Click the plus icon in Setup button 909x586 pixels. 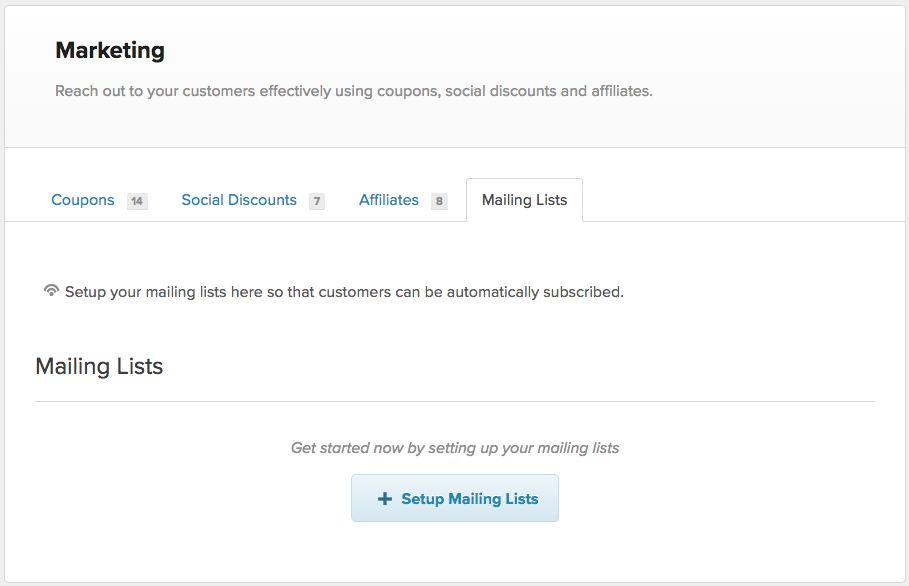coord(385,498)
